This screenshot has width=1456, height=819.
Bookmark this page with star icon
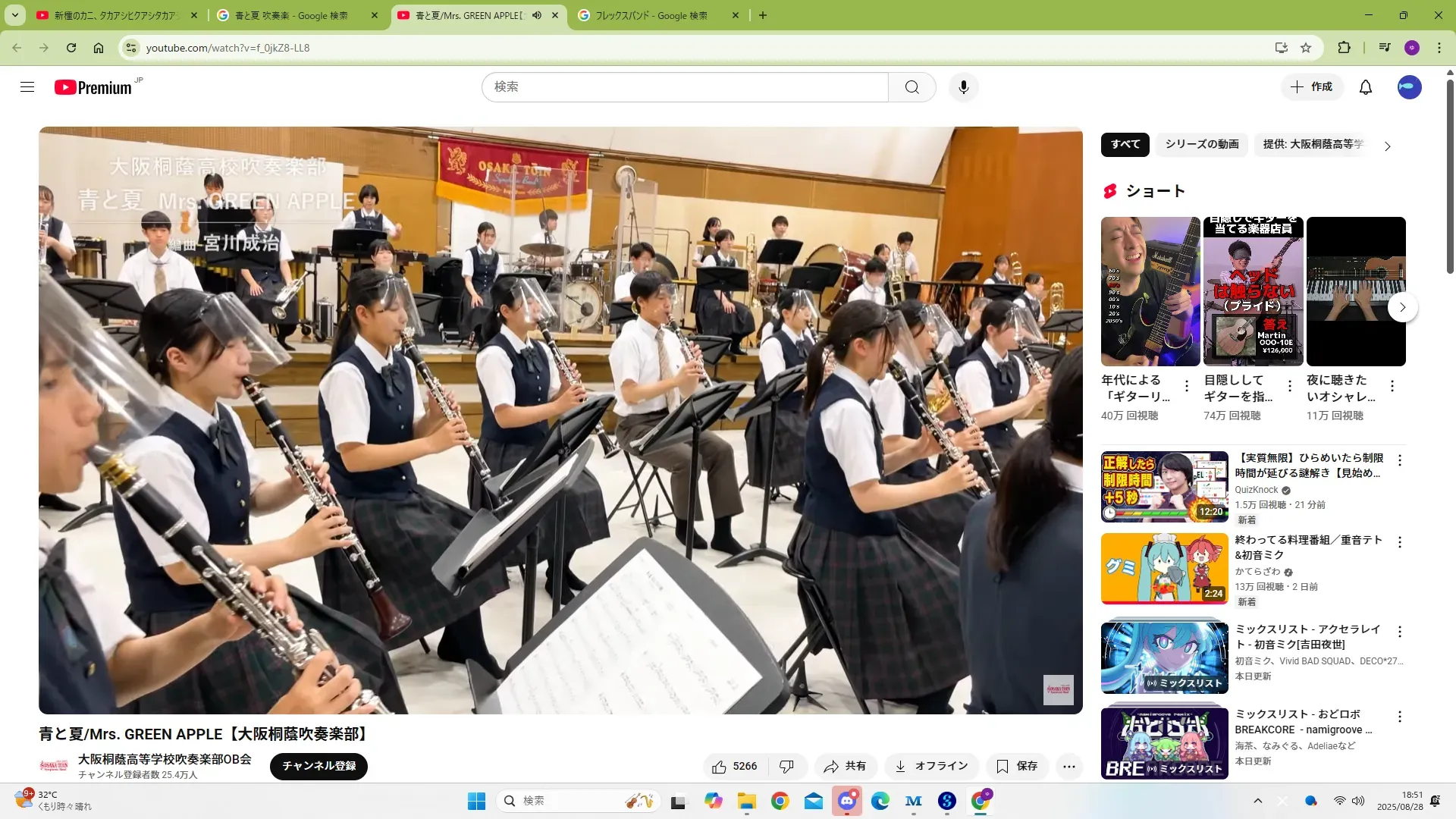pos(1306,48)
